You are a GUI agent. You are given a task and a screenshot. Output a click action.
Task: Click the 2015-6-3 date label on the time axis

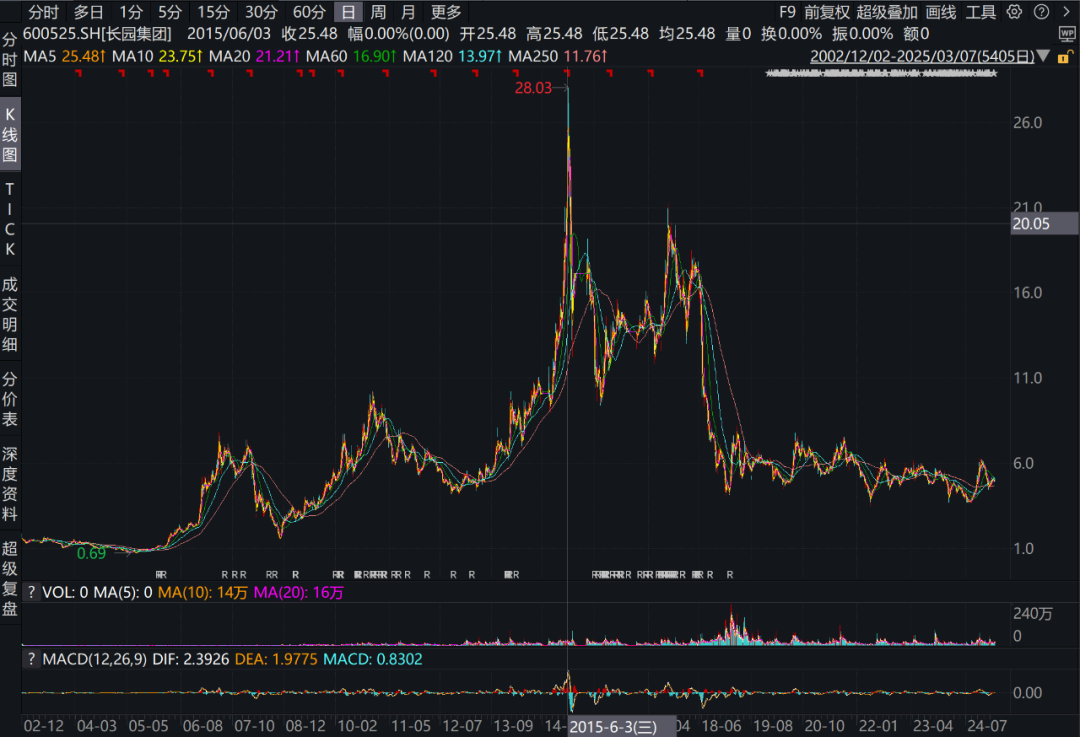tap(614, 727)
